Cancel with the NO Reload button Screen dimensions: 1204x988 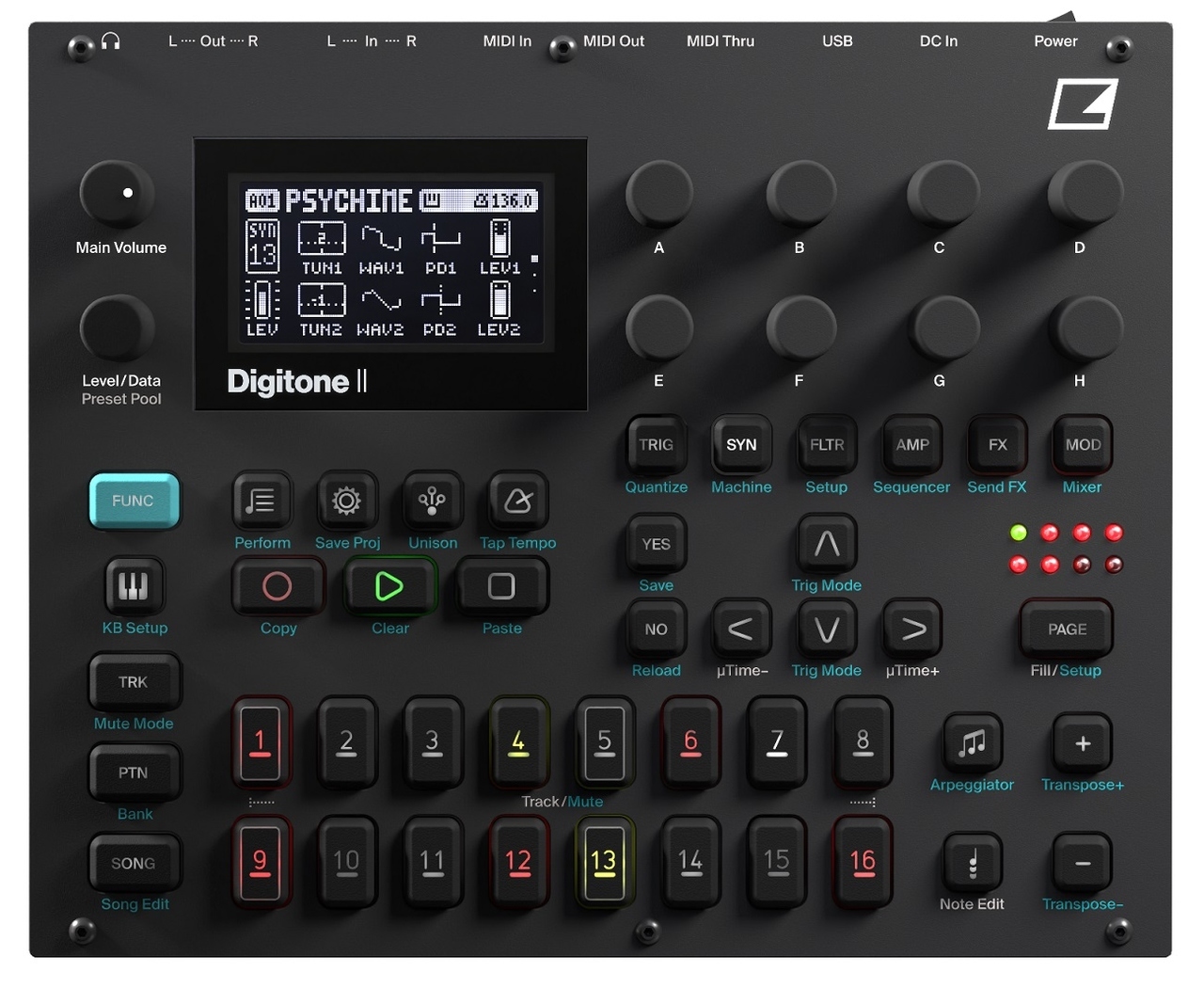656,629
